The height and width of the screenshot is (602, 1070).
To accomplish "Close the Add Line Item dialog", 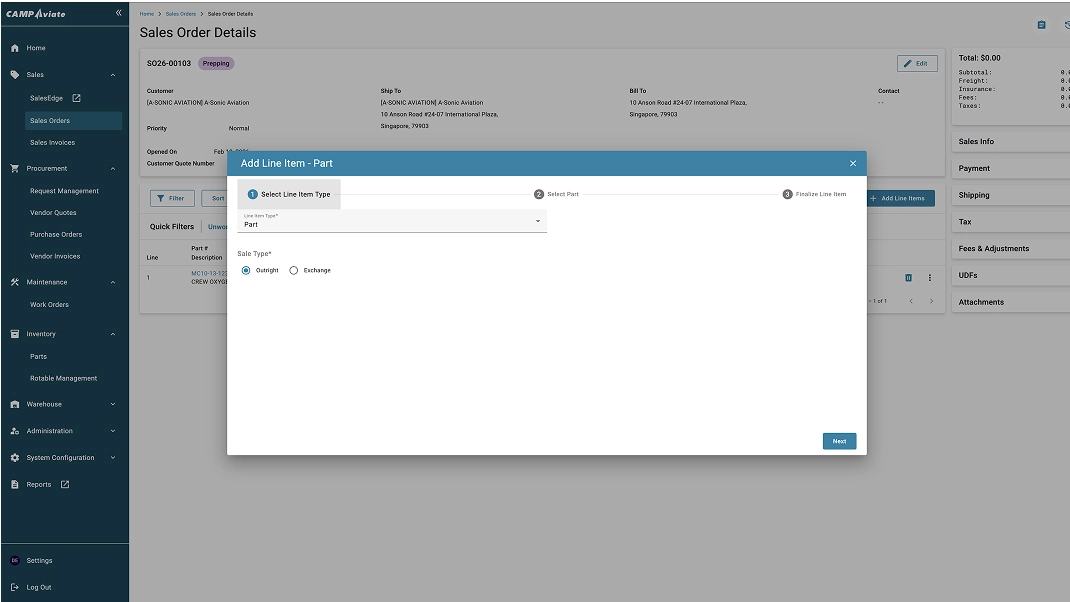I will (x=853, y=163).
